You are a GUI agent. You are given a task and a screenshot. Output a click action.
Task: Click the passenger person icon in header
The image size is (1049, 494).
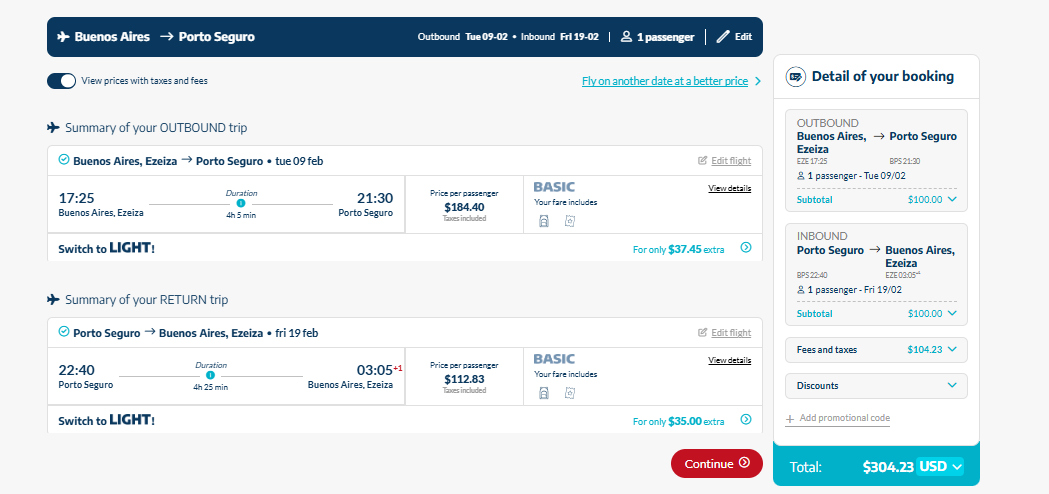[x=626, y=37]
